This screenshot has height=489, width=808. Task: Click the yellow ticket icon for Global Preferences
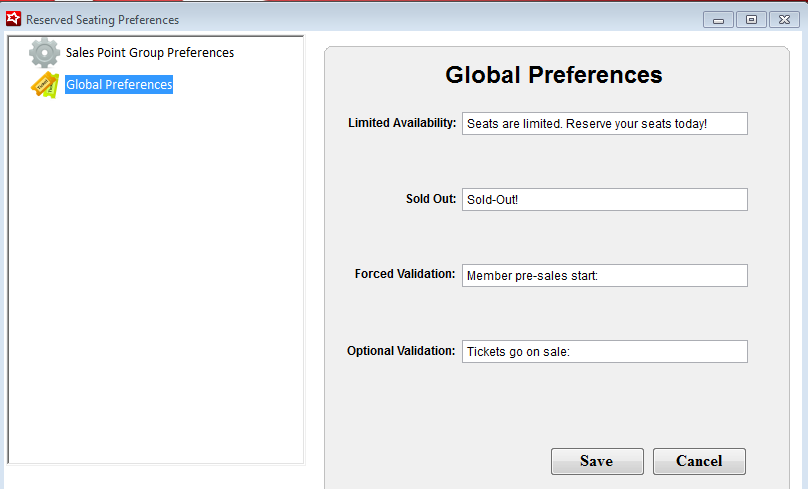(x=44, y=86)
